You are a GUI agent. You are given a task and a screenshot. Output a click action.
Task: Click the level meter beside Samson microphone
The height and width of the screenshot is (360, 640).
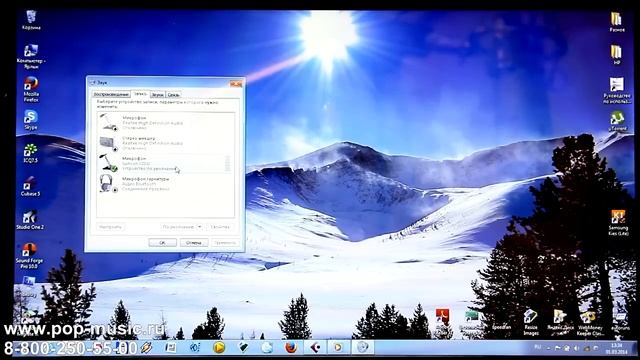pyautogui.click(x=227, y=163)
